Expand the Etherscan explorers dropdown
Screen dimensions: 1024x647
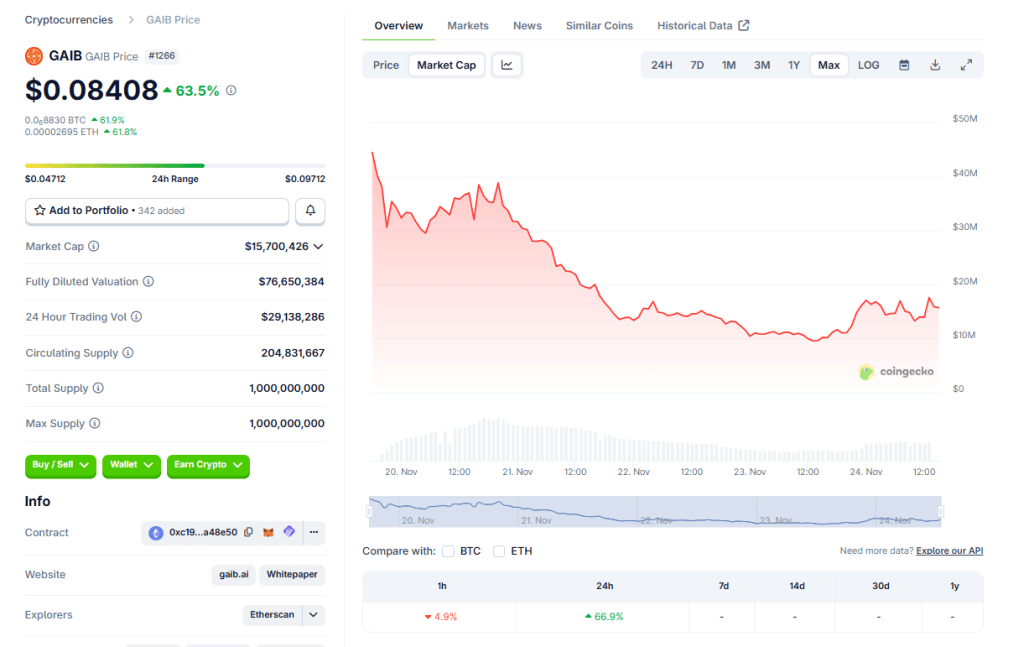pyautogui.click(x=314, y=615)
